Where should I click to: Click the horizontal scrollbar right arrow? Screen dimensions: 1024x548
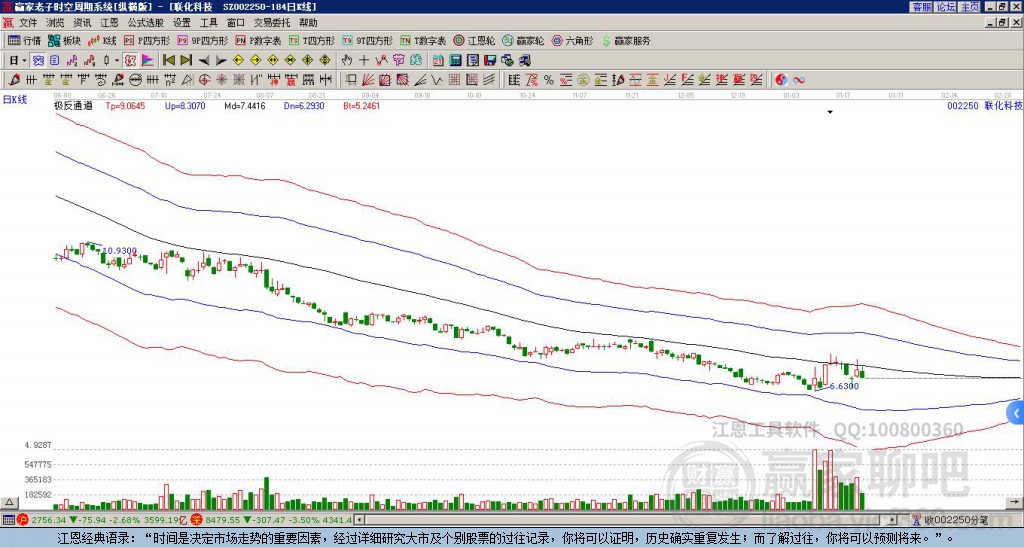point(892,520)
